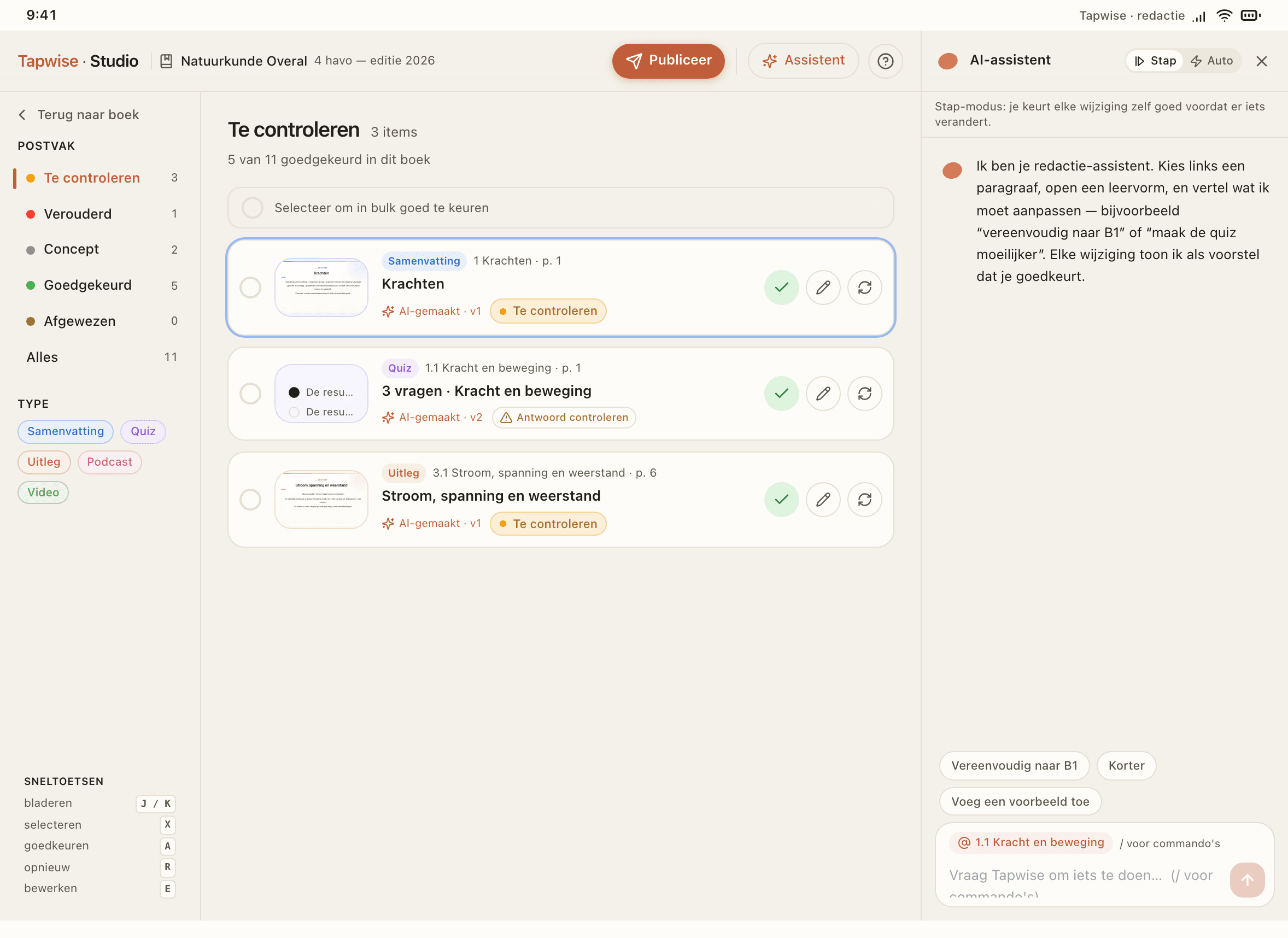Switch assistant to Stap mode
The width and height of the screenshot is (1288, 938).
1155,61
